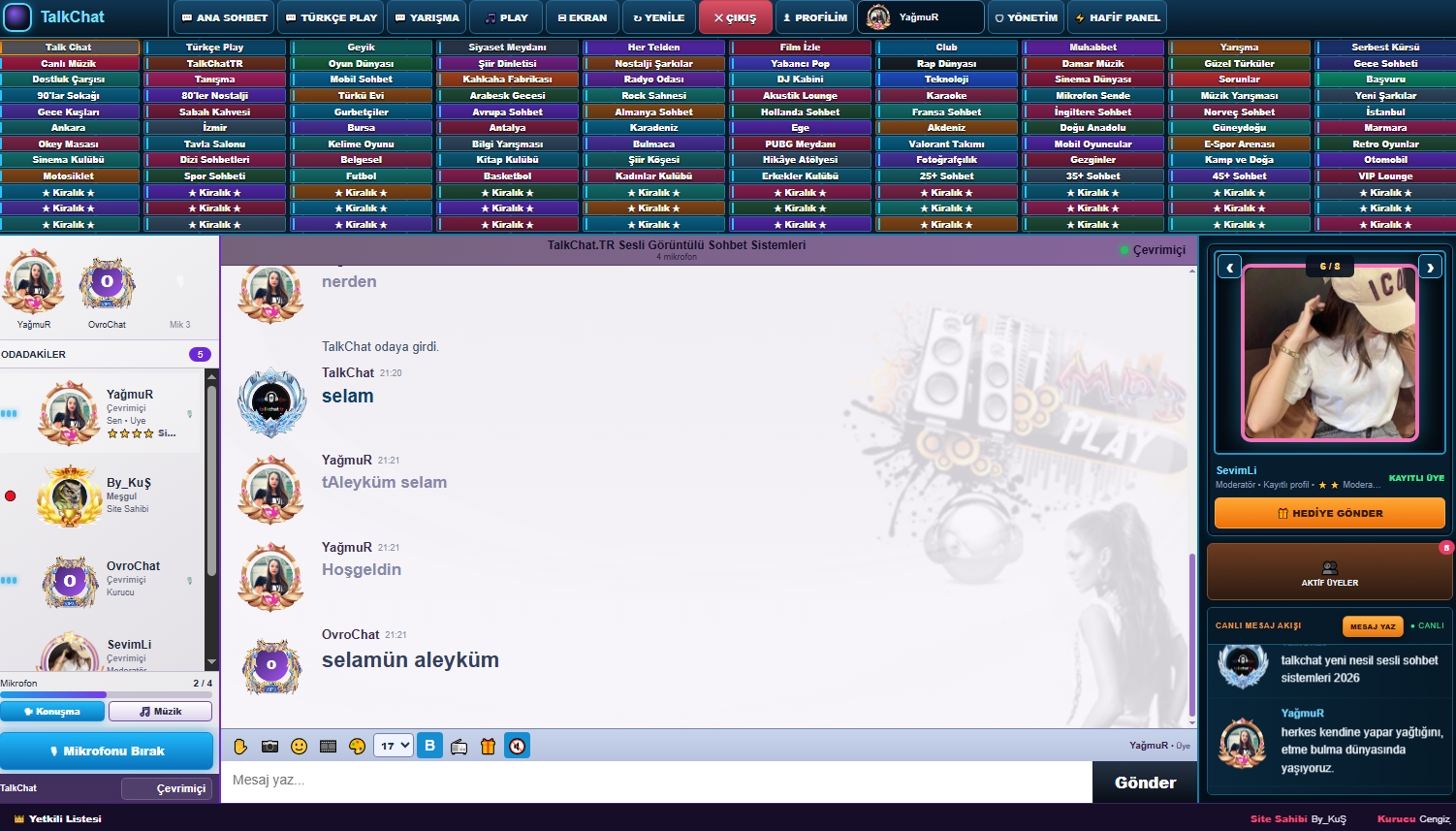This screenshot has height=831, width=1456.
Task: Click the Gönder send button
Action: pyautogui.click(x=1145, y=783)
